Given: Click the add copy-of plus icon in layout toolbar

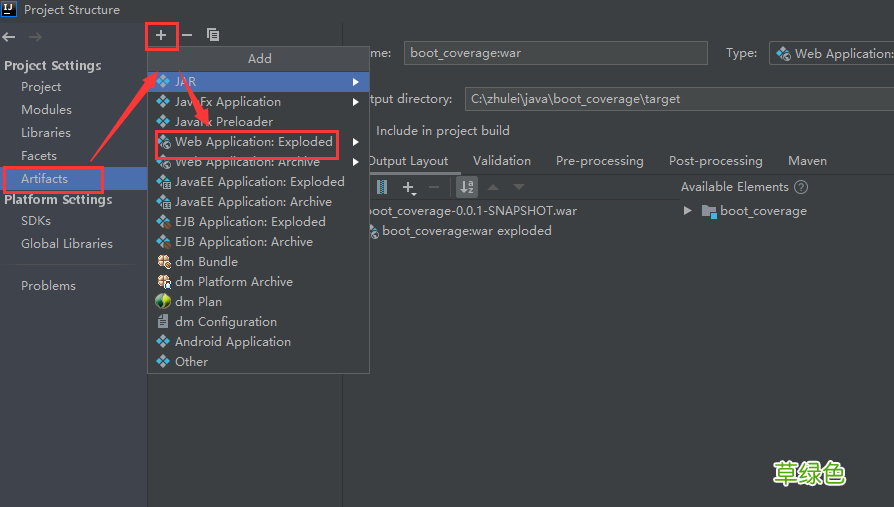Looking at the screenshot, I should pyautogui.click(x=409, y=187).
